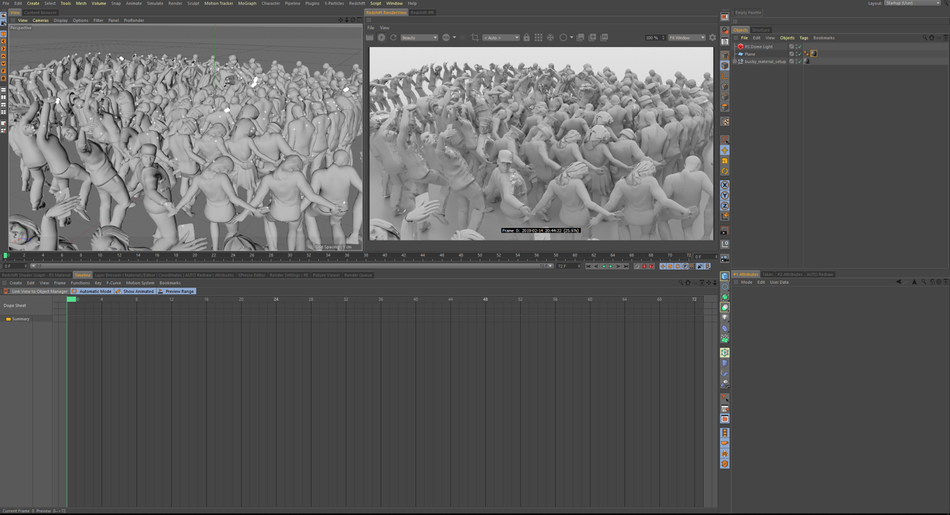Click the render view icon atop right toolbar
The image size is (950, 515).
click(x=725, y=17)
